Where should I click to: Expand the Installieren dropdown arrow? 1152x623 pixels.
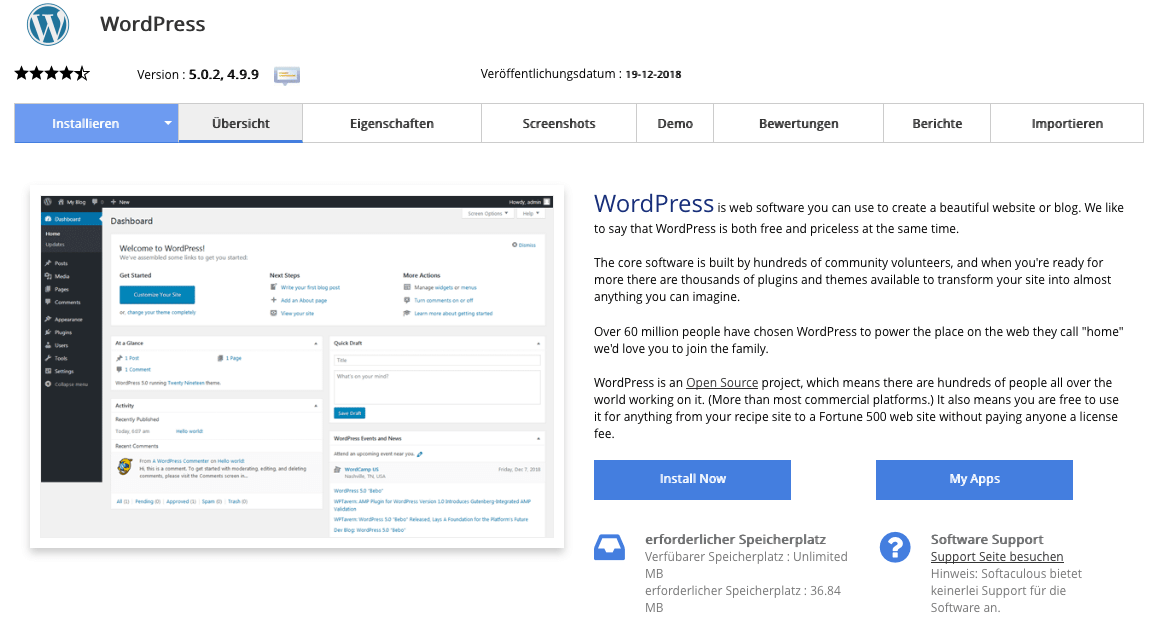[x=168, y=123]
